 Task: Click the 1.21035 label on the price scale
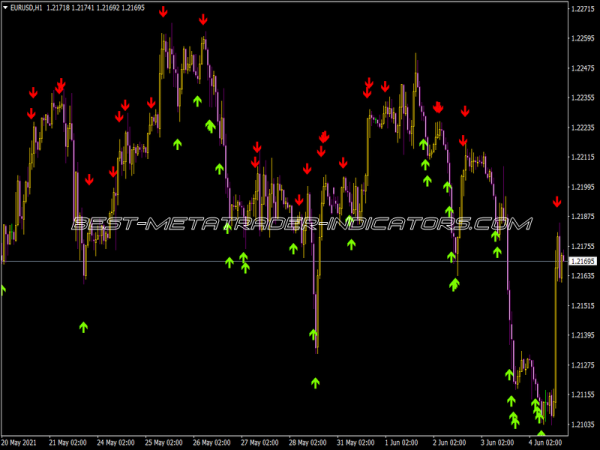581,425
